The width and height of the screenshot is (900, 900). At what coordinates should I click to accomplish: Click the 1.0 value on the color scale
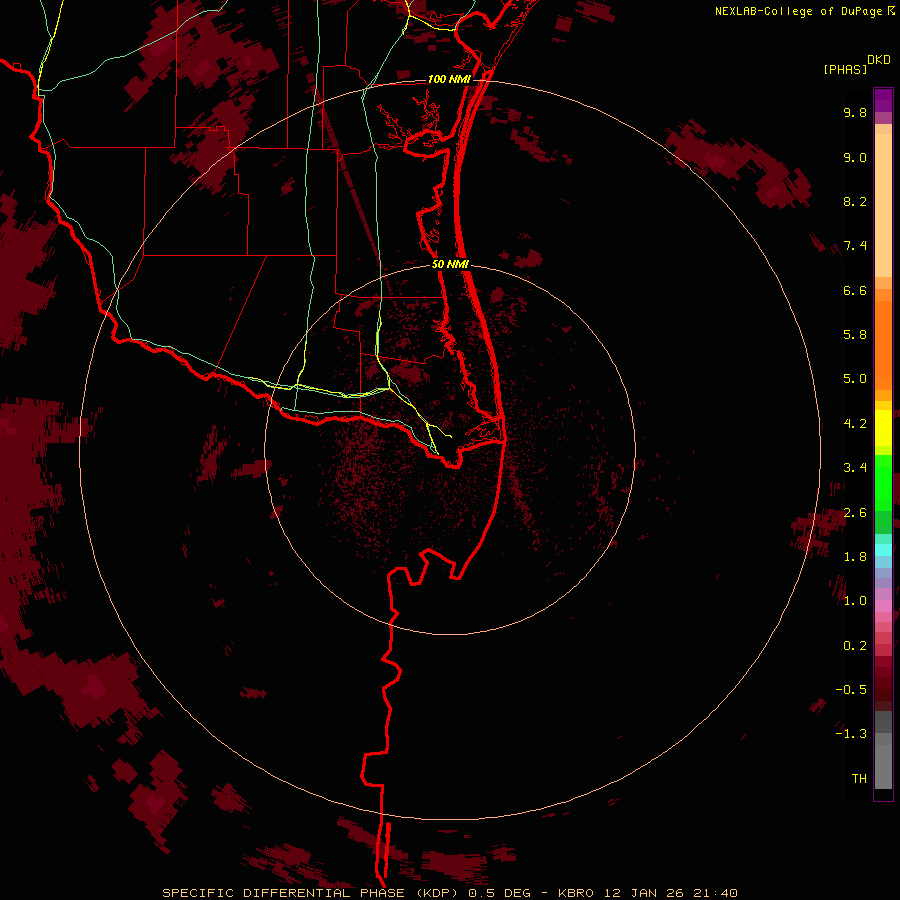click(x=855, y=601)
